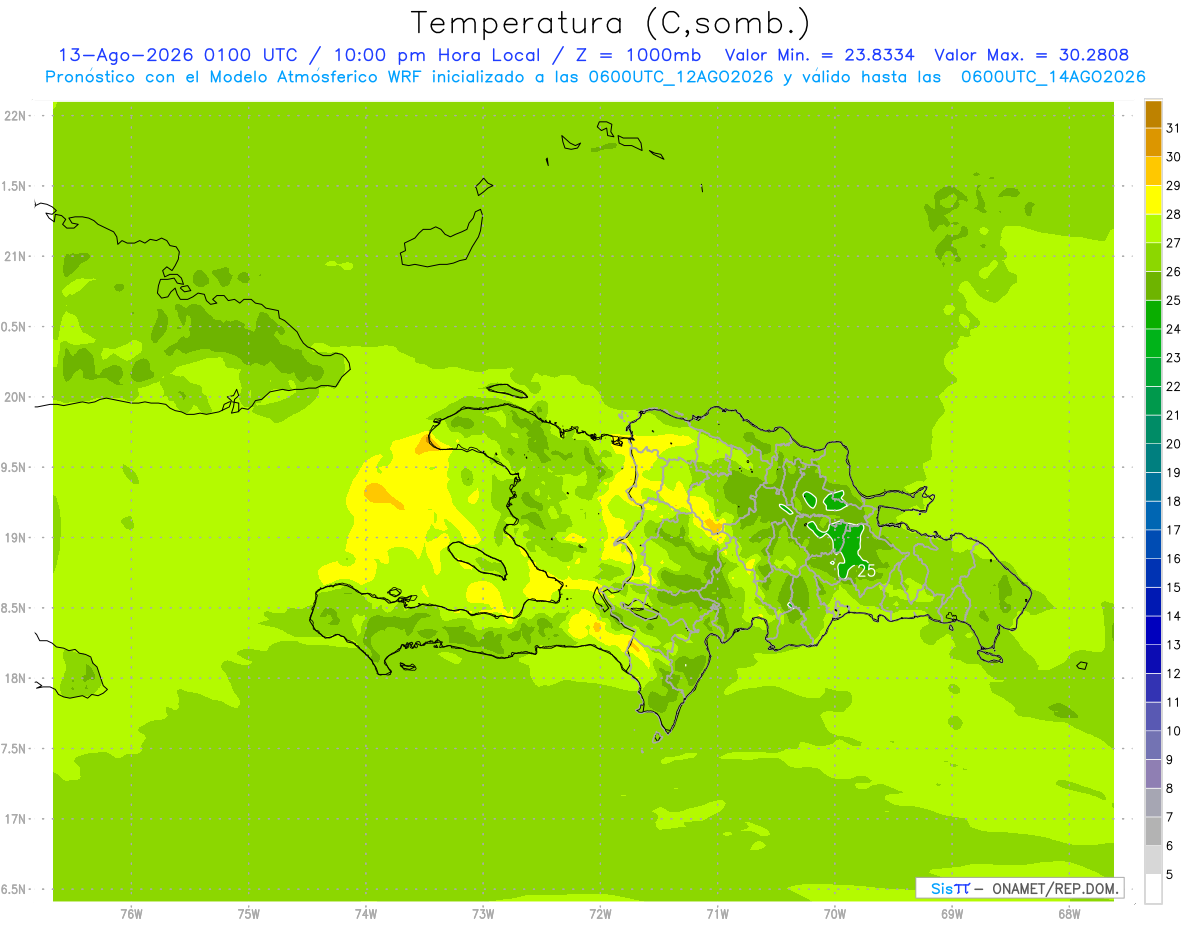This screenshot has width=1200, height=927.
Task: Click latitude label "19N"
Action: pos(15,538)
